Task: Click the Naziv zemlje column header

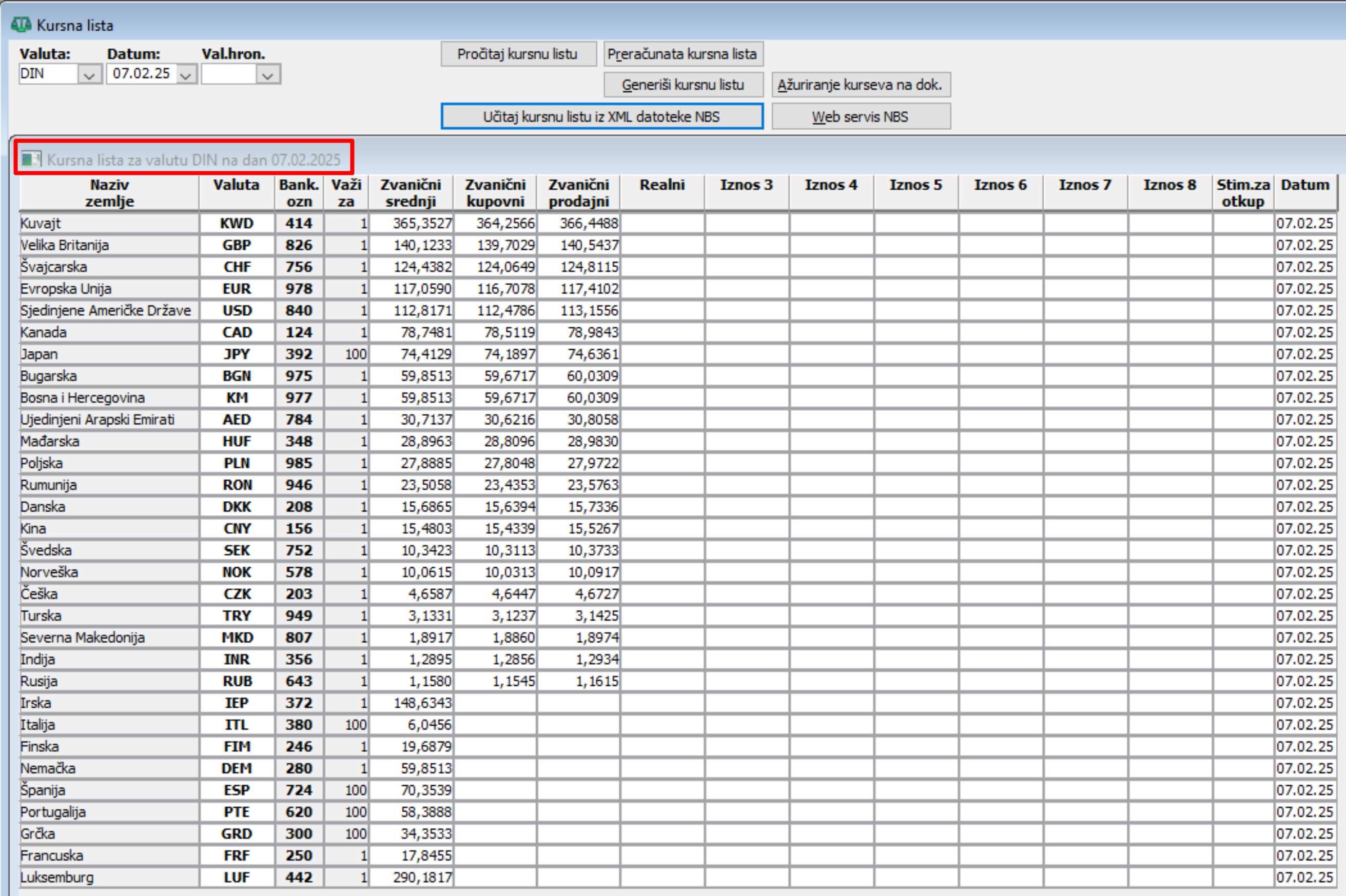Action: point(109,193)
